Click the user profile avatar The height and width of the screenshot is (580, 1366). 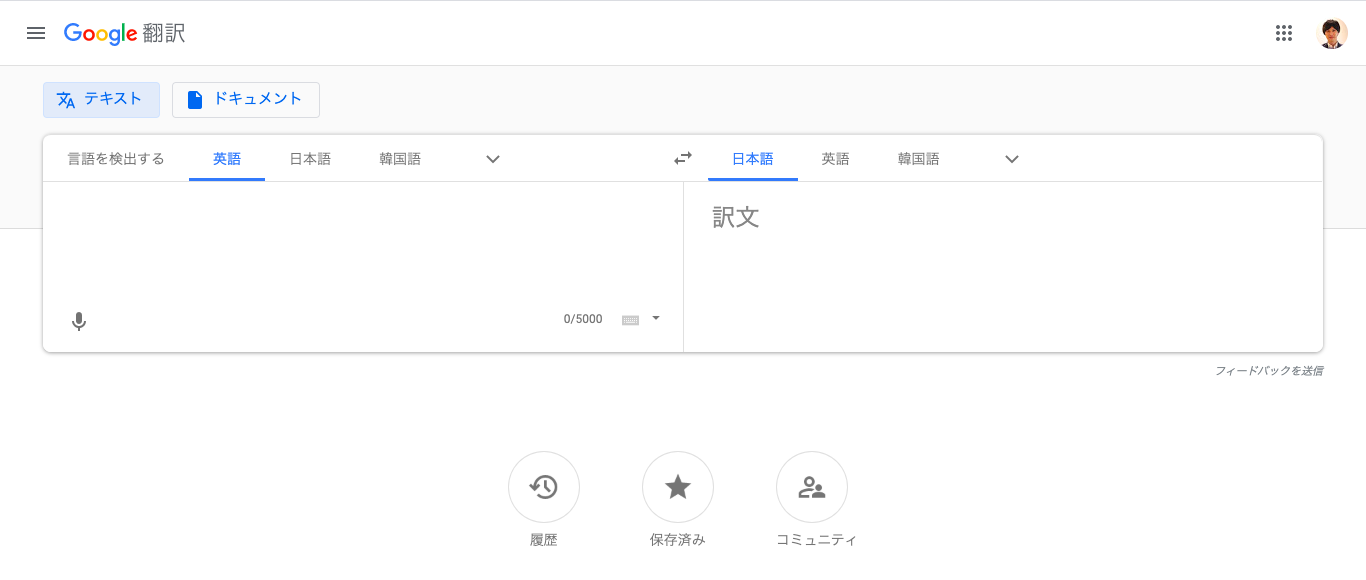[1332, 33]
